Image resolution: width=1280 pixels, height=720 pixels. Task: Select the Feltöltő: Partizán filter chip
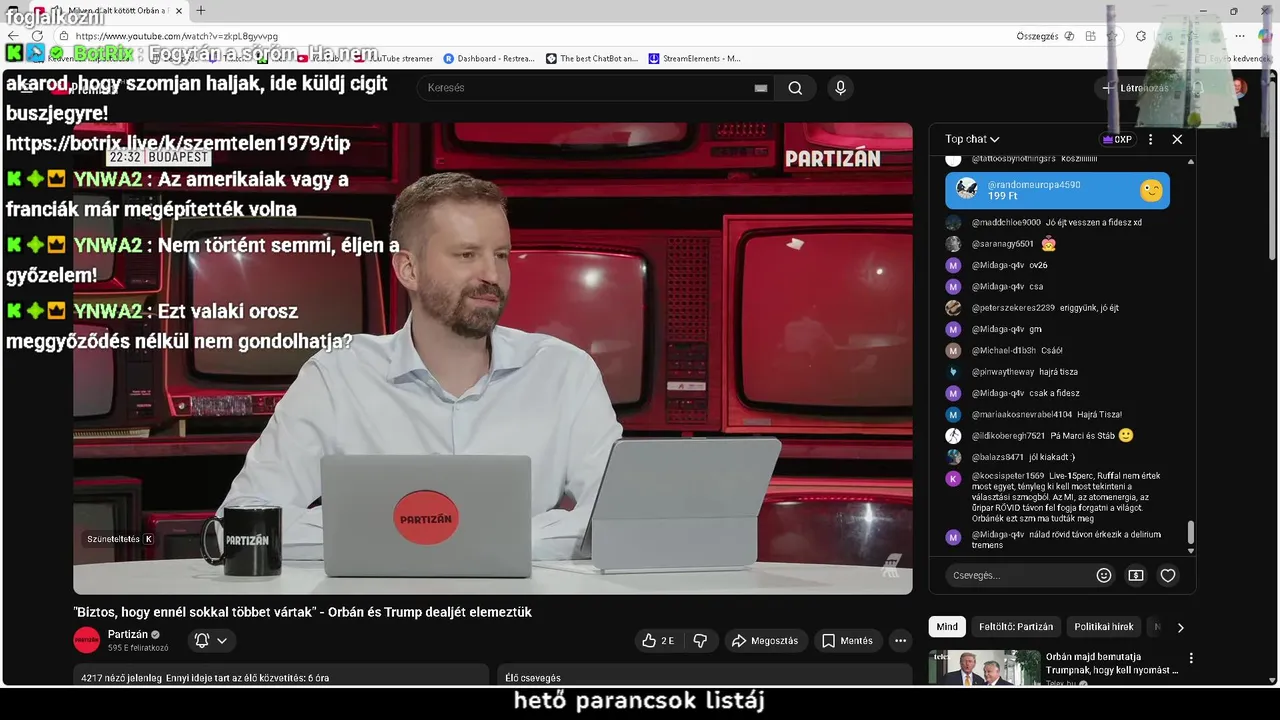point(1016,627)
